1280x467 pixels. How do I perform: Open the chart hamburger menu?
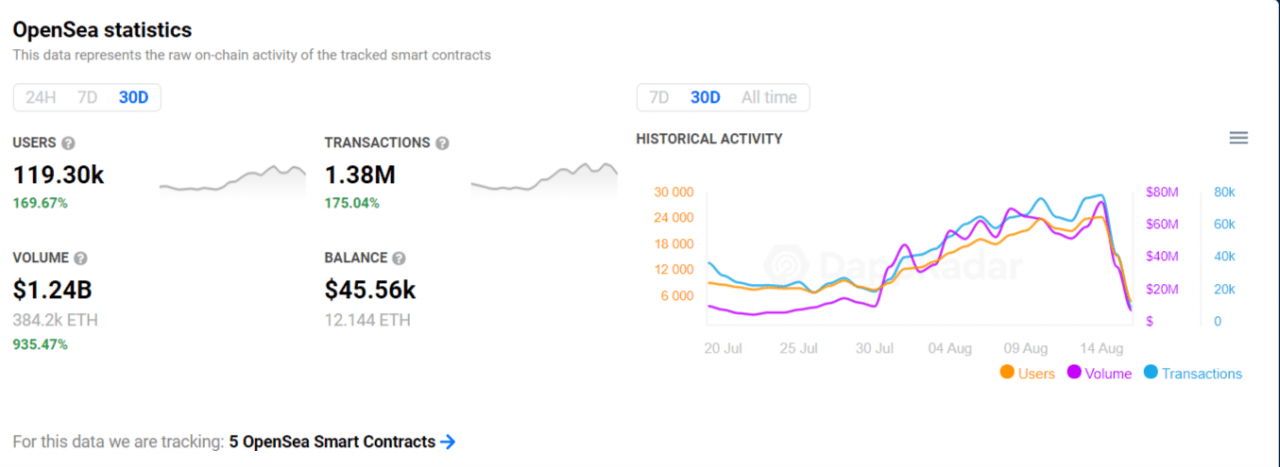[x=1238, y=138]
